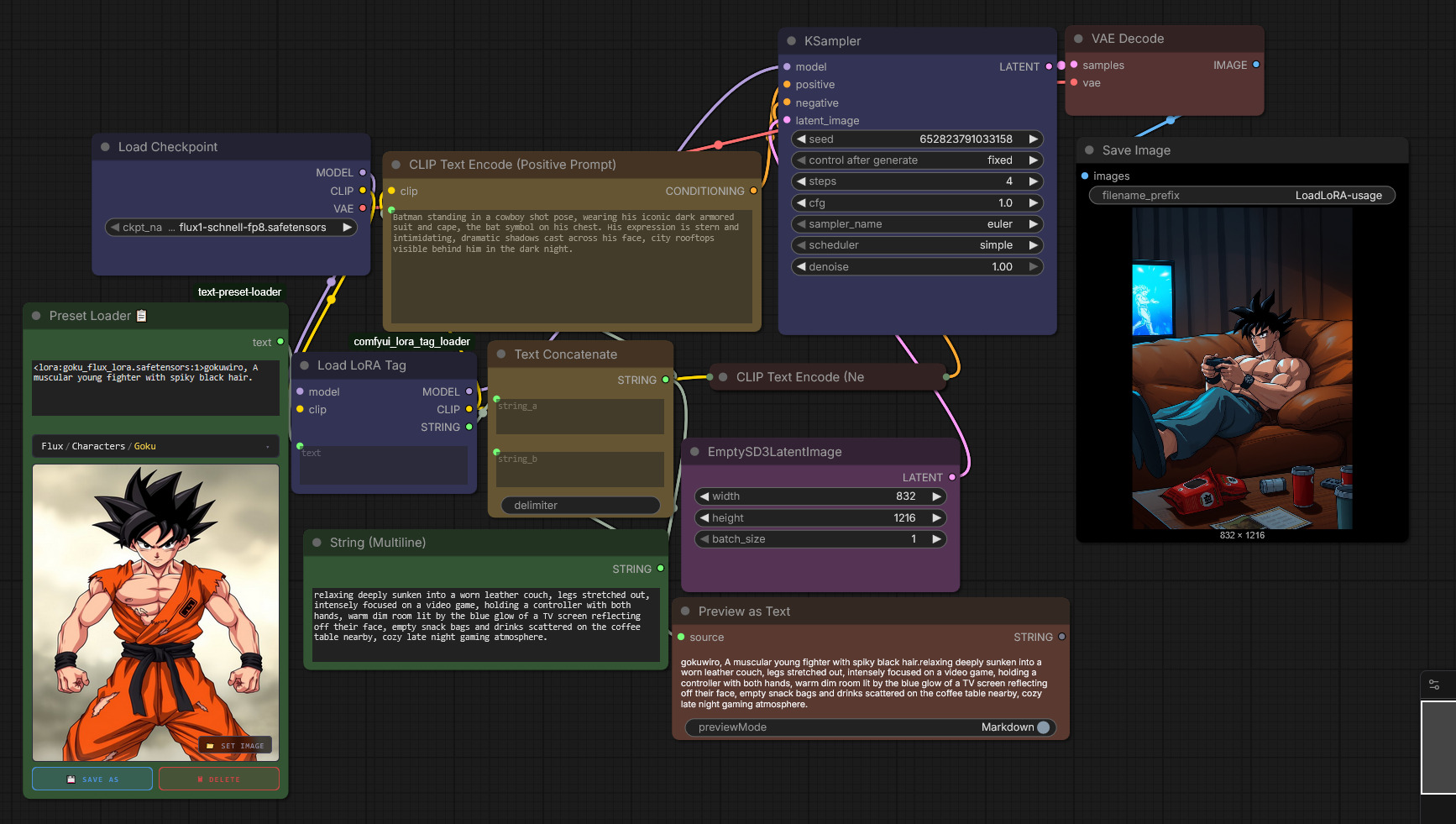Click the right arrow on the seed field

click(1034, 139)
